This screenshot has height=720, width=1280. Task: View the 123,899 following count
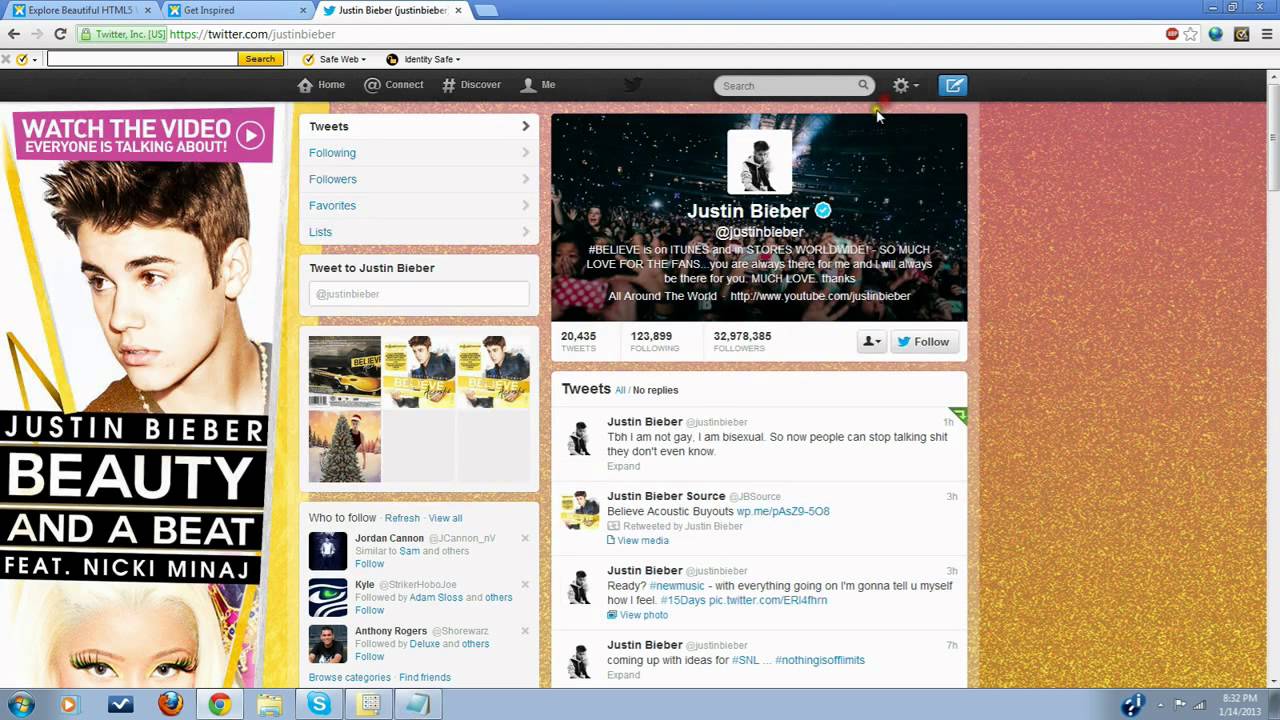[654, 341]
